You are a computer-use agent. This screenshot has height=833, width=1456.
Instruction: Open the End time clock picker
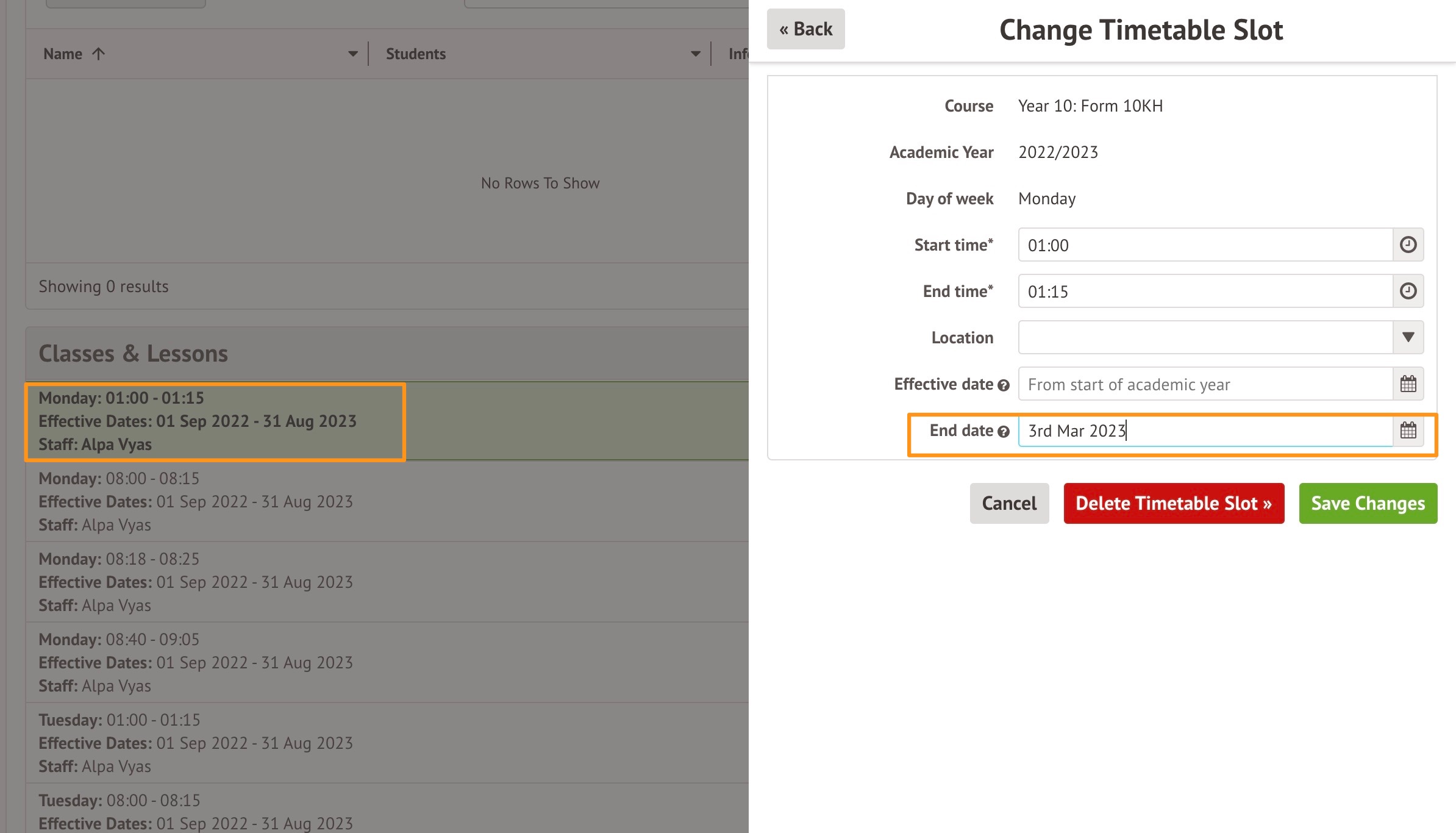click(x=1408, y=291)
